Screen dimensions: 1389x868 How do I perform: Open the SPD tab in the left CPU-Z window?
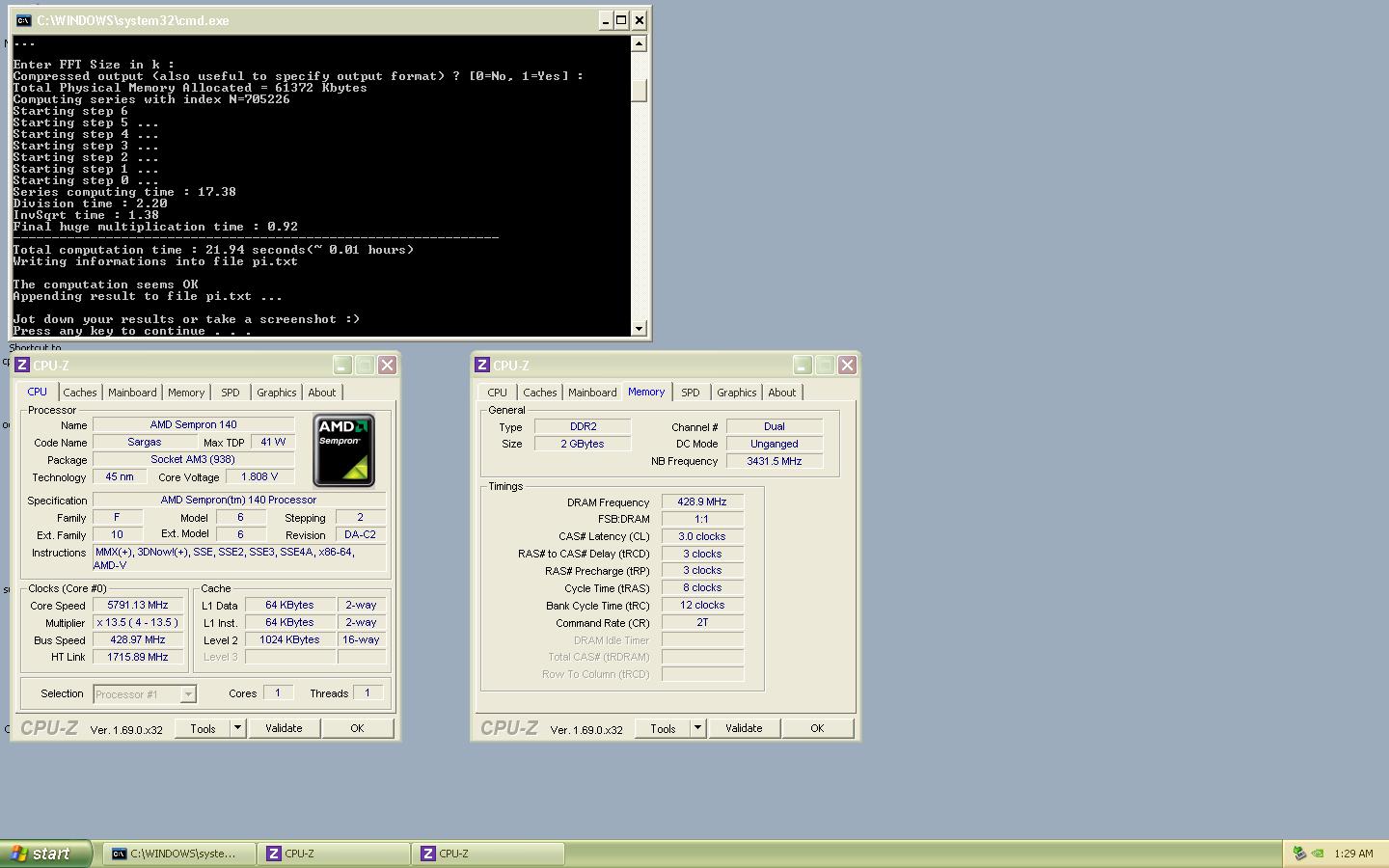pos(230,393)
